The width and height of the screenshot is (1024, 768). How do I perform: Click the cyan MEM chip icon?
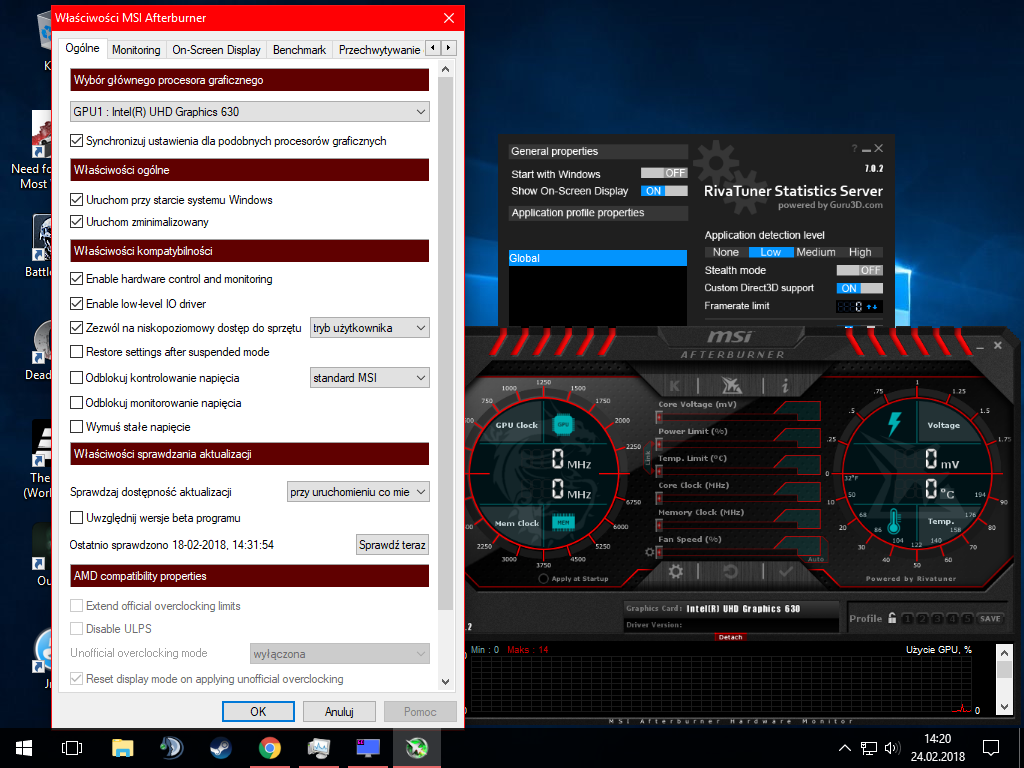(x=563, y=522)
